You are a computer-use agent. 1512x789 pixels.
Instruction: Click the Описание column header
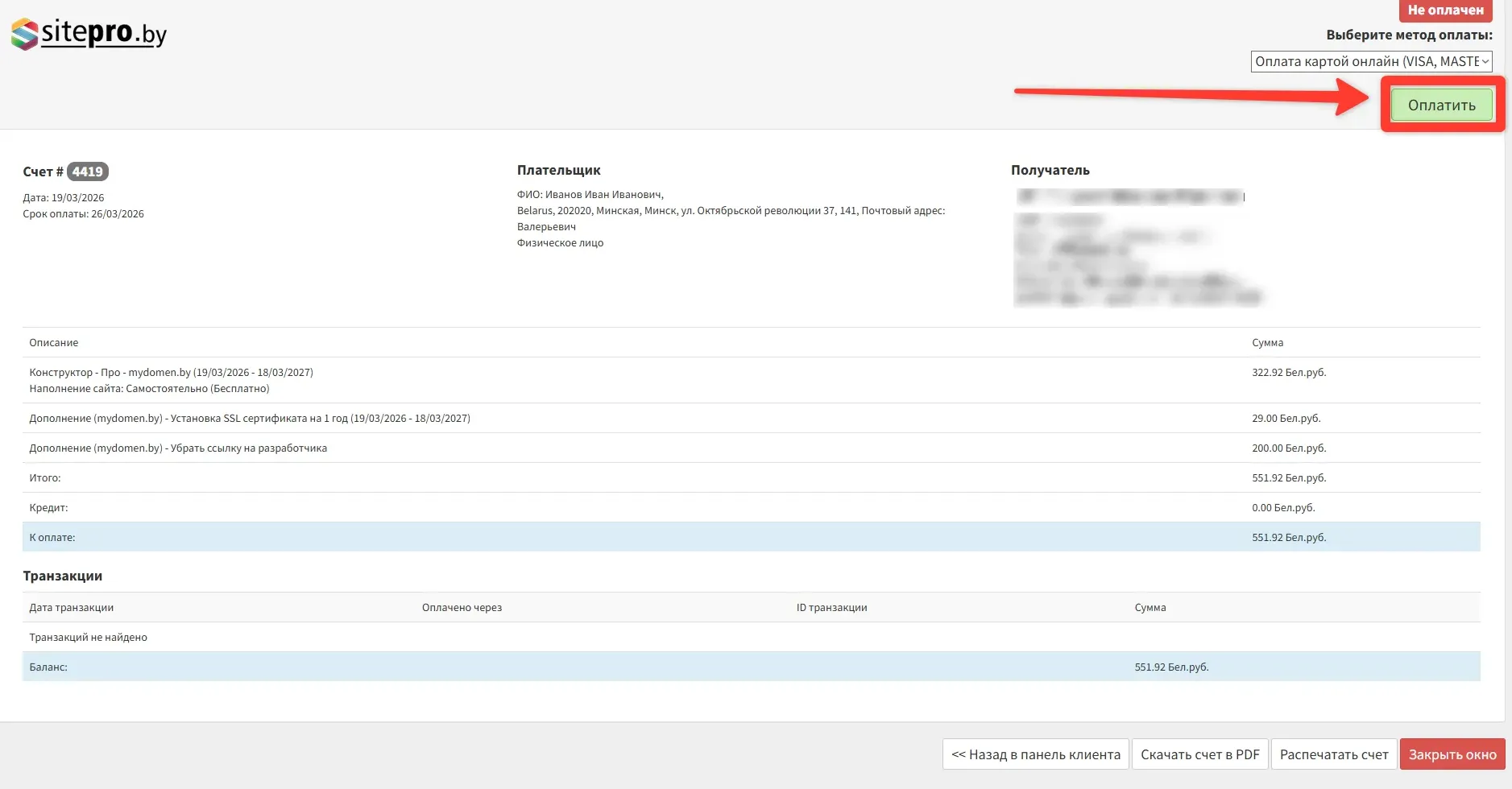54,343
